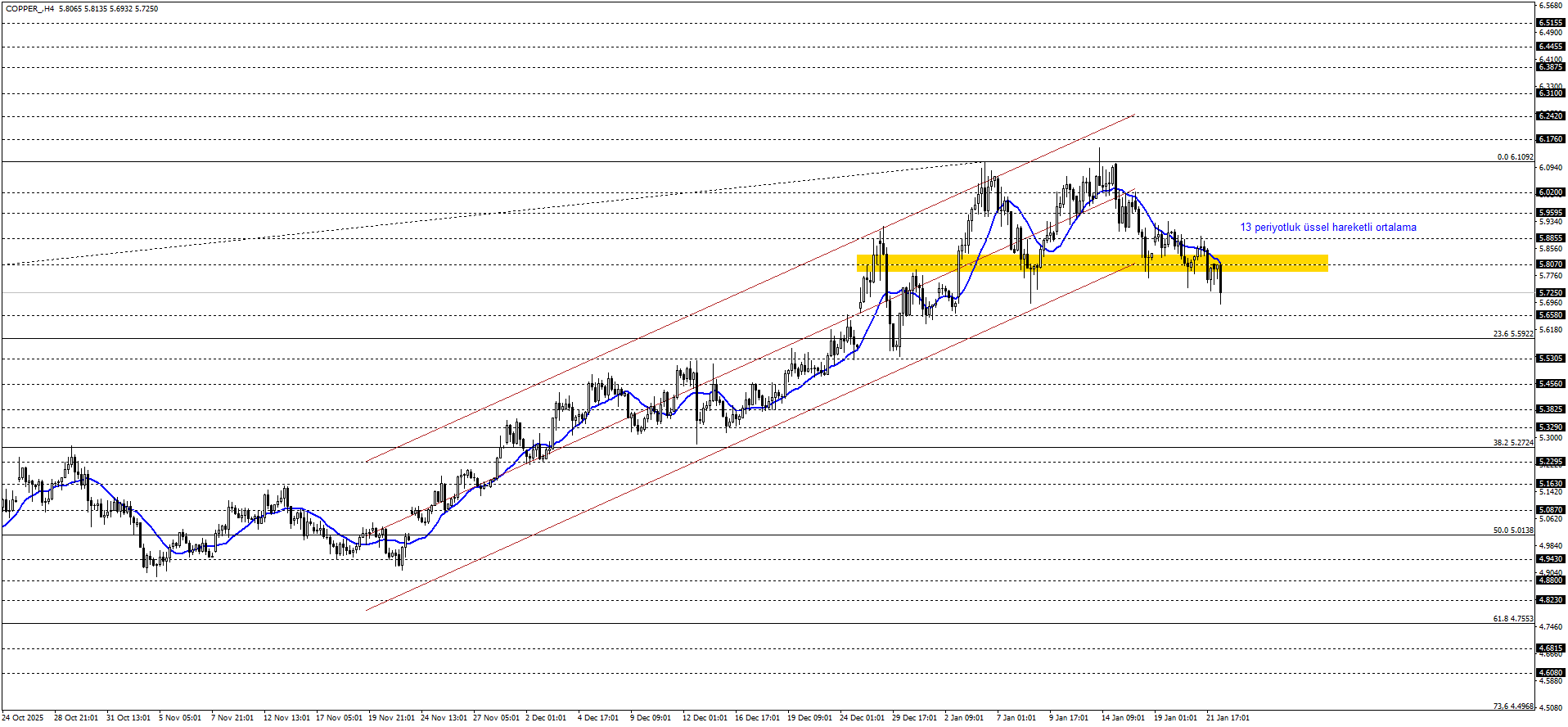This screenshot has width=1568, height=727.
Task: Select the 2 Dec 01:01 time label
Action: click(x=546, y=718)
